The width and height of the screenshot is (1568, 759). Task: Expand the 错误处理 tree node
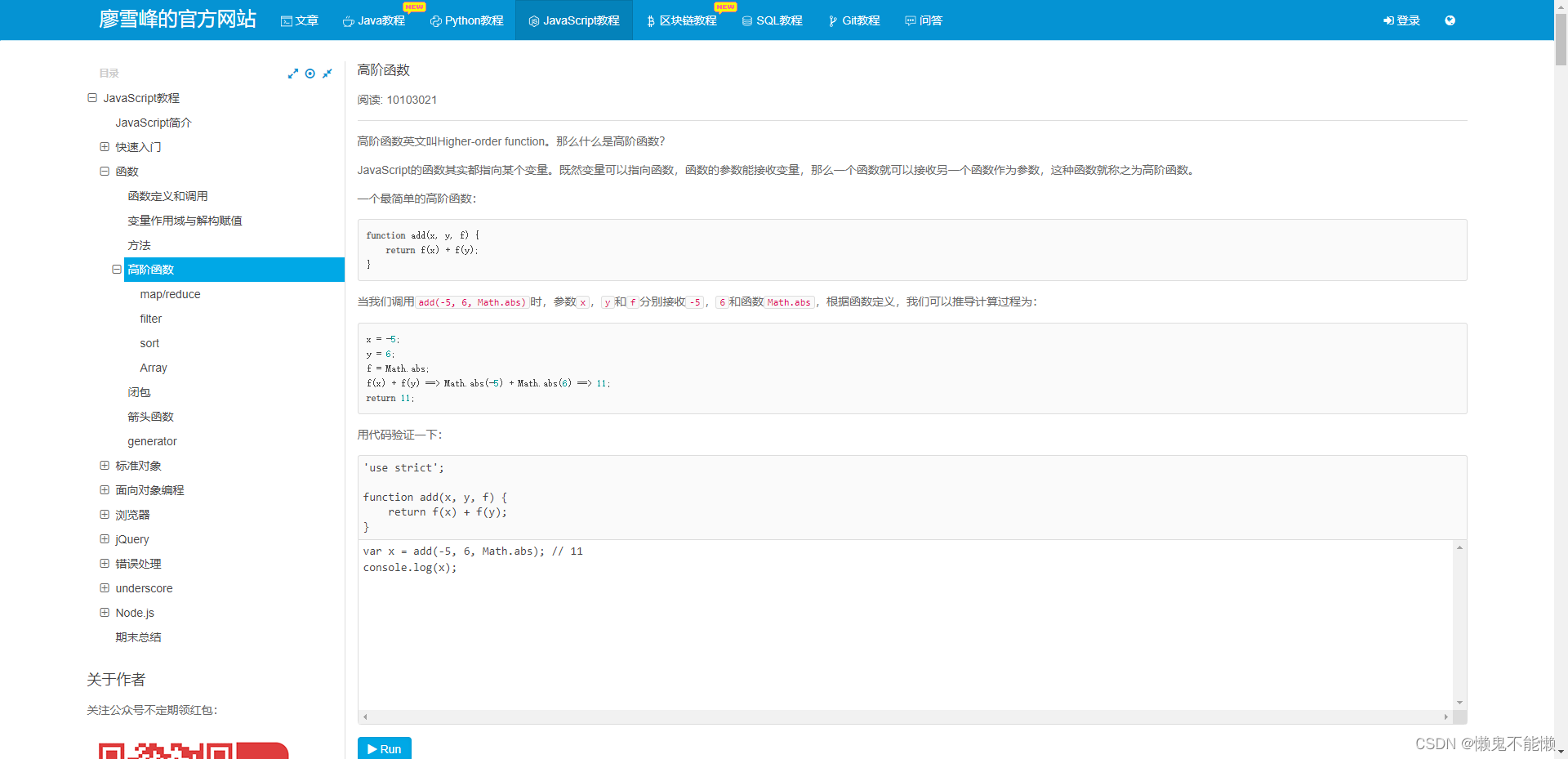[105, 564]
